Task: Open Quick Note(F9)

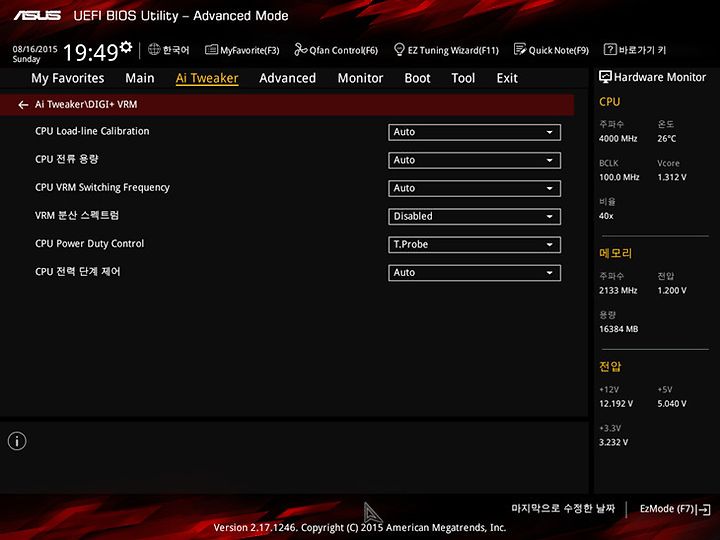Action: pos(551,50)
